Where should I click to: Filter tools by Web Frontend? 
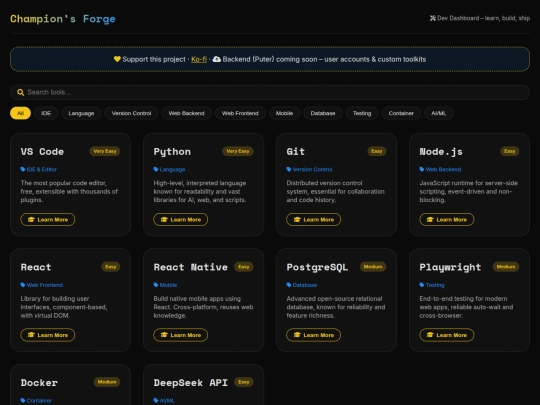tap(240, 113)
